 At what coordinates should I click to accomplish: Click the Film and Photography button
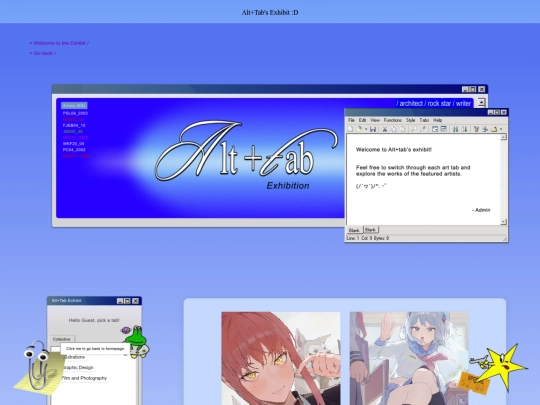[84, 378]
